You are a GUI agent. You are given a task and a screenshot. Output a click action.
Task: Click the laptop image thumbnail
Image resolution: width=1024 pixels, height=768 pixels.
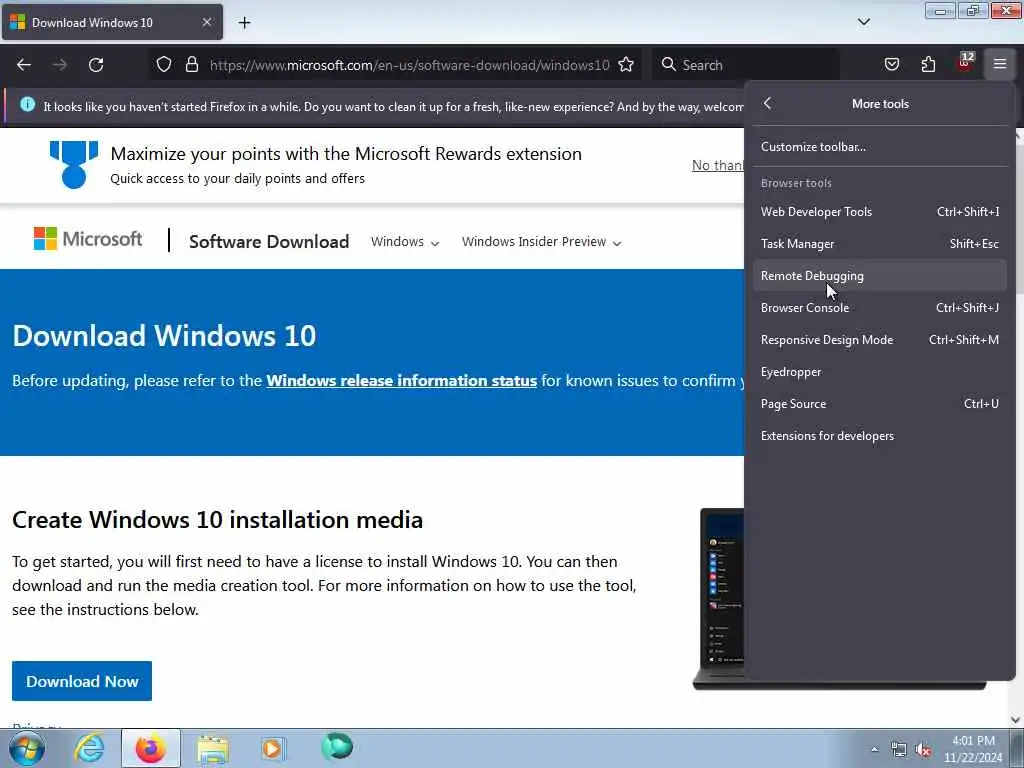(718, 599)
